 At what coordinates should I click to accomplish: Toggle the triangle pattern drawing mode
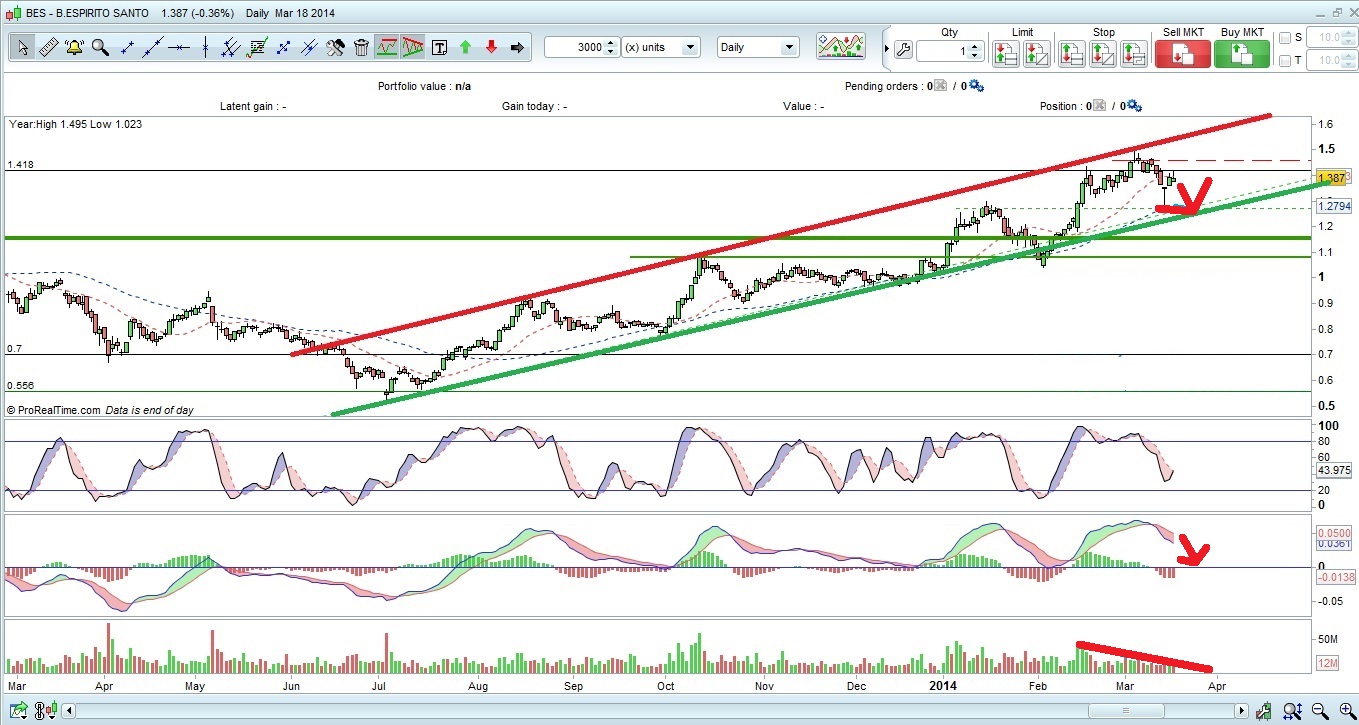point(413,47)
